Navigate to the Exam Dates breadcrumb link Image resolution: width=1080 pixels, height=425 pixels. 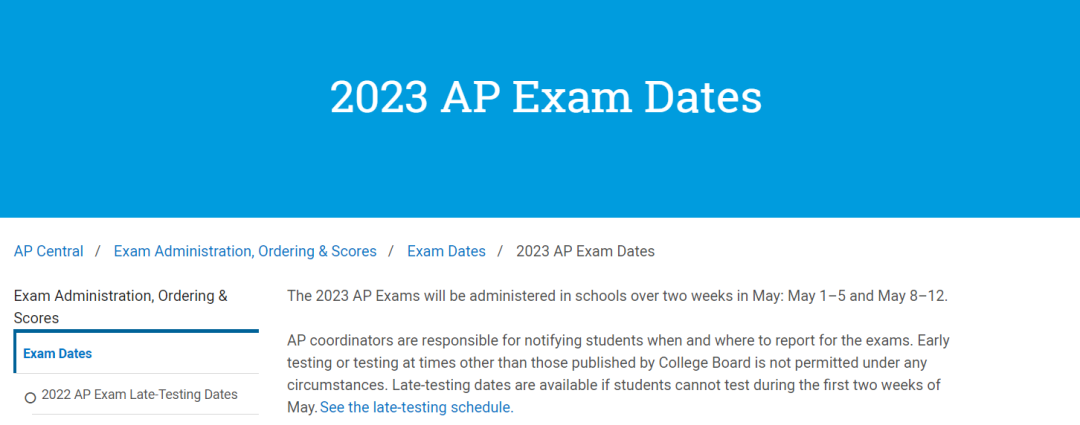(446, 251)
